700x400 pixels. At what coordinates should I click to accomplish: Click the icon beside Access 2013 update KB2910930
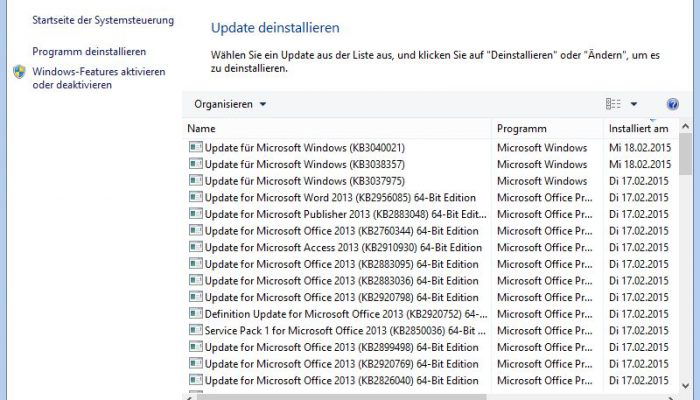pos(196,247)
